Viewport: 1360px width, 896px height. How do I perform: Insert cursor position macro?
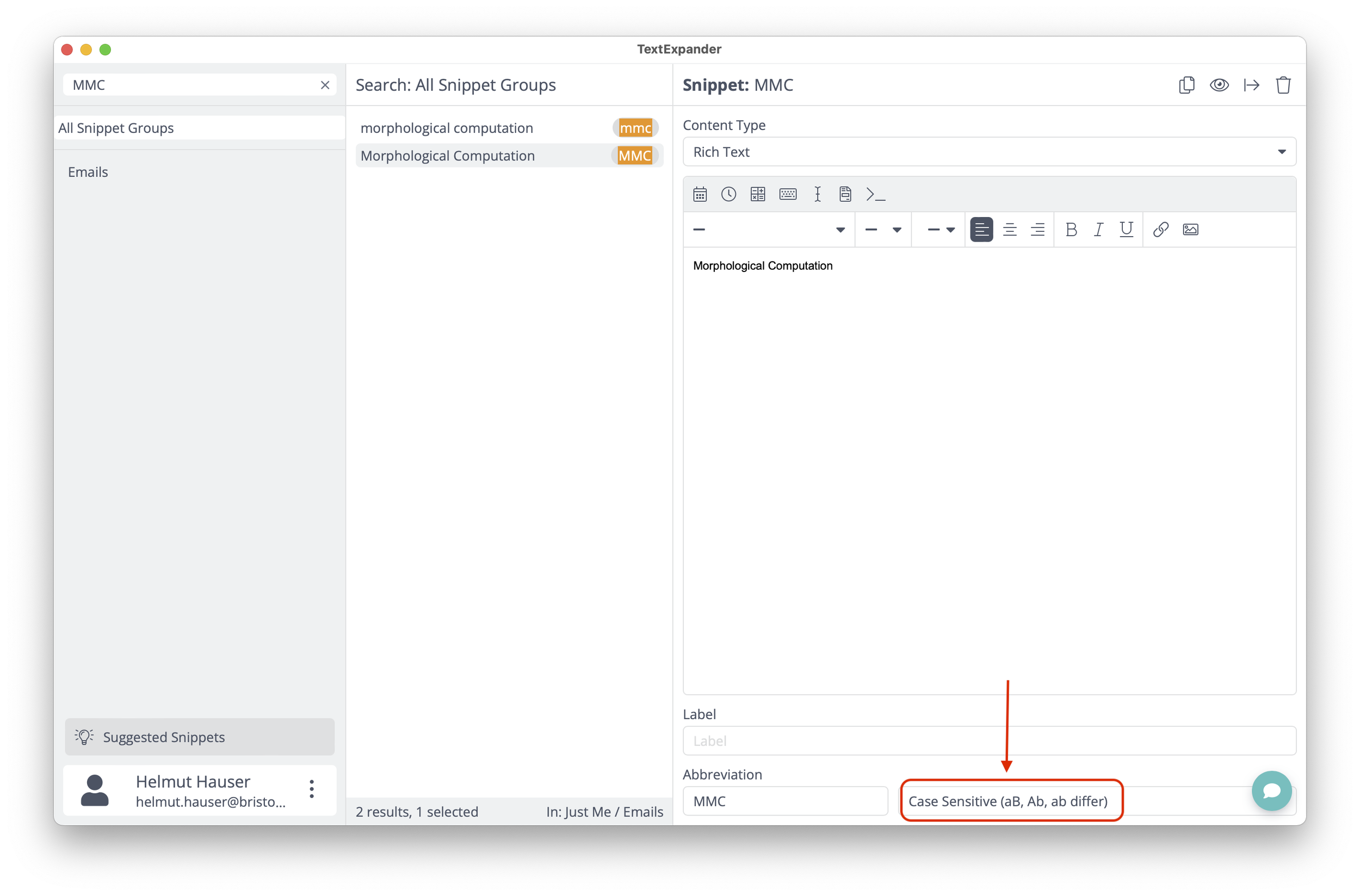tap(818, 194)
